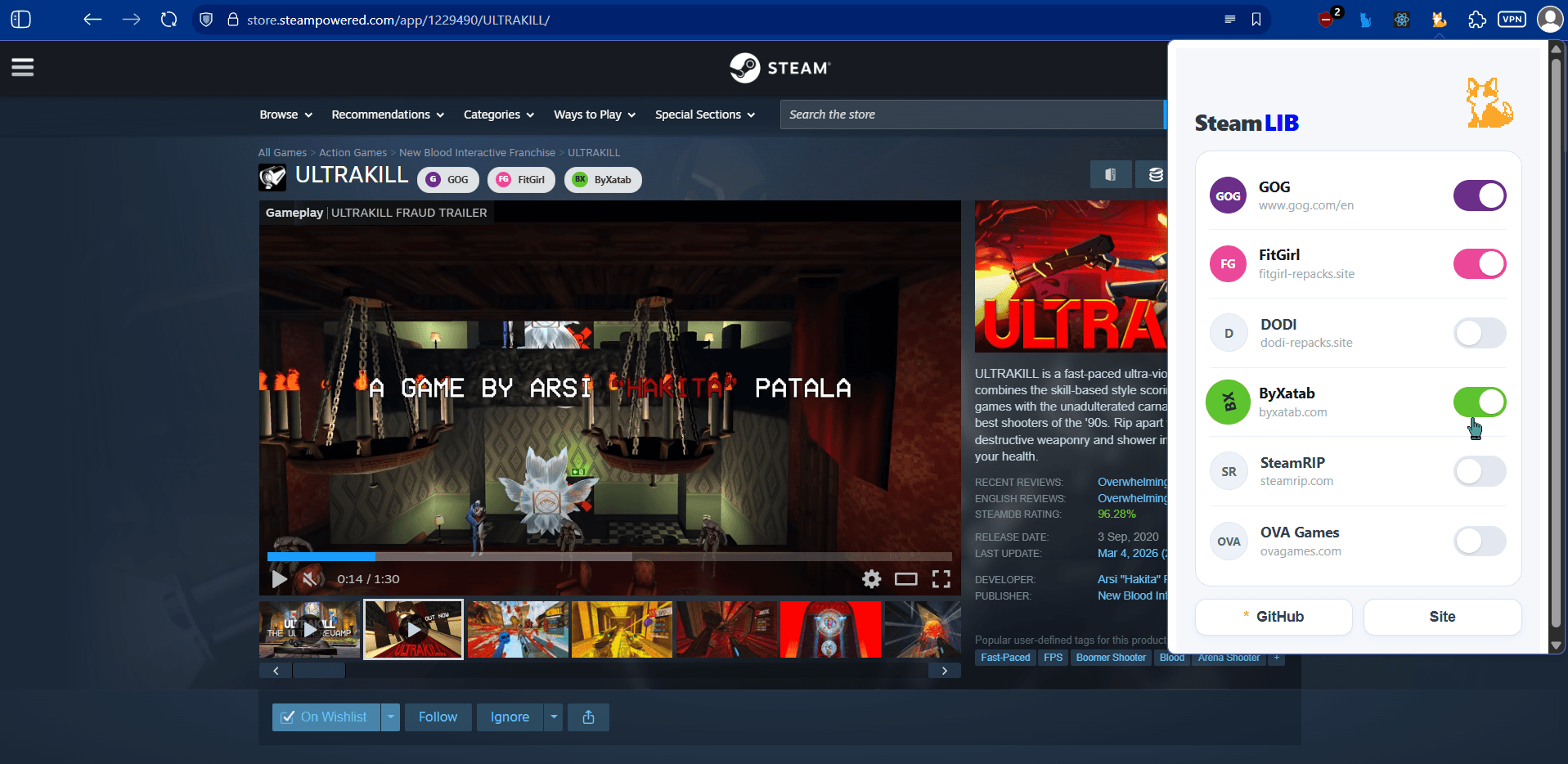
Task: Click the OVA Games circle icon
Action: 1228,541
